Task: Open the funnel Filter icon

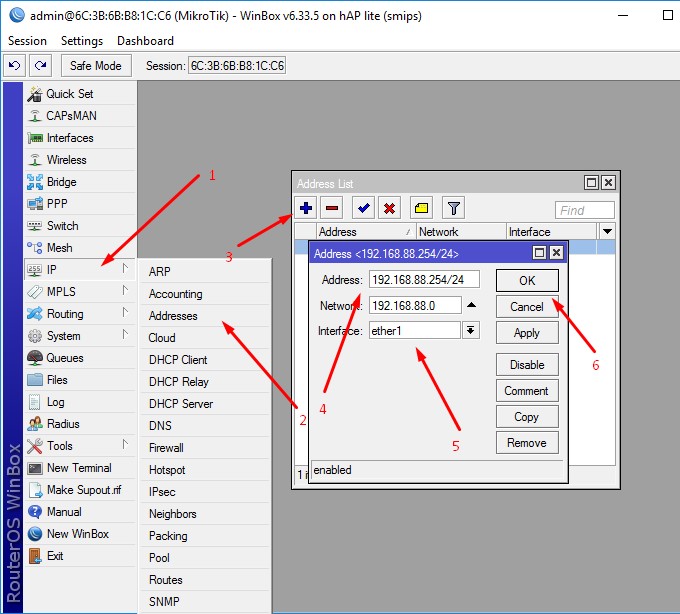Action: pyautogui.click(x=454, y=209)
